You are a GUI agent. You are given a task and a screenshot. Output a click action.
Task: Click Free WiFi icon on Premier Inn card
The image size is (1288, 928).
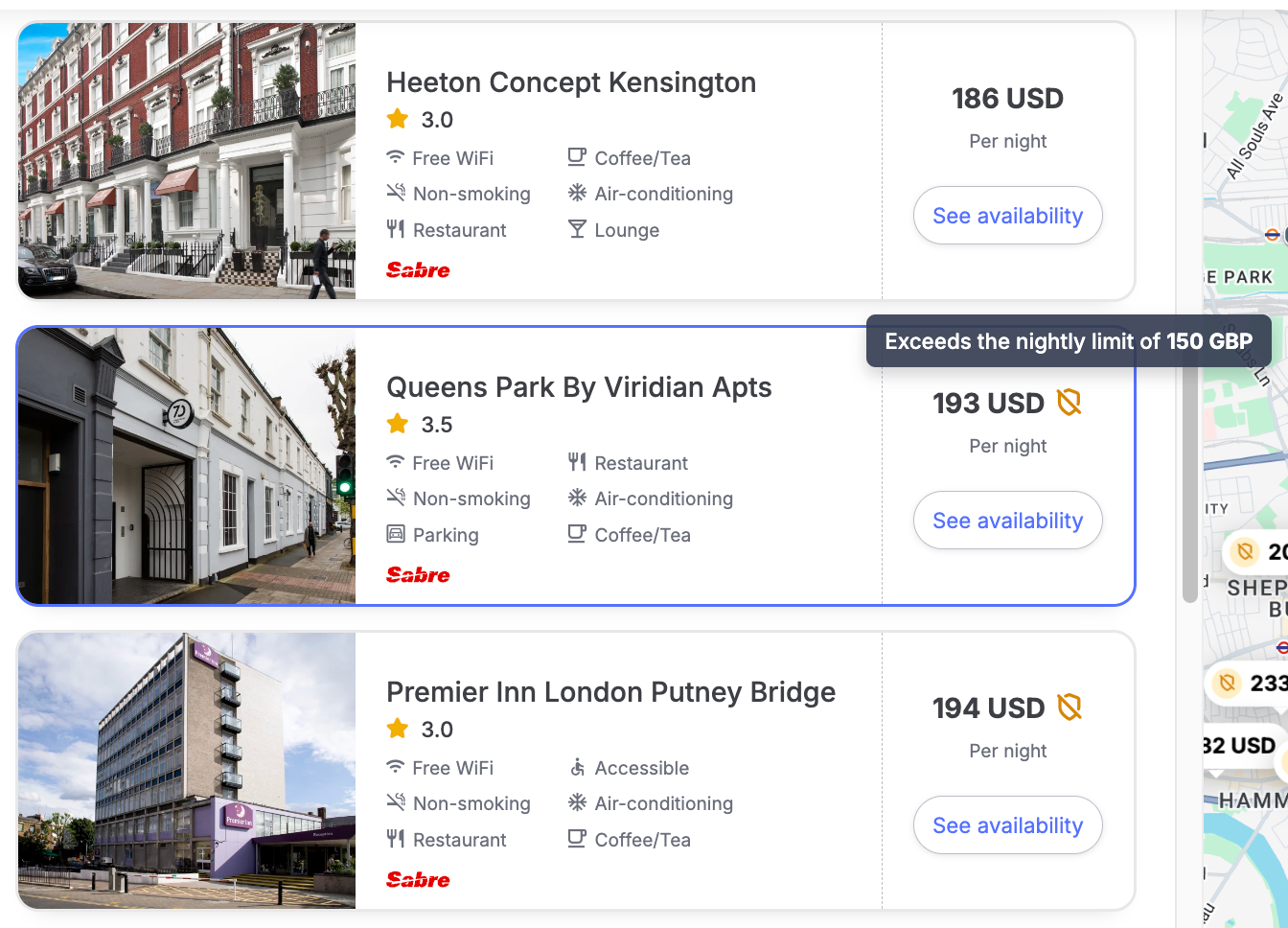[395, 767]
